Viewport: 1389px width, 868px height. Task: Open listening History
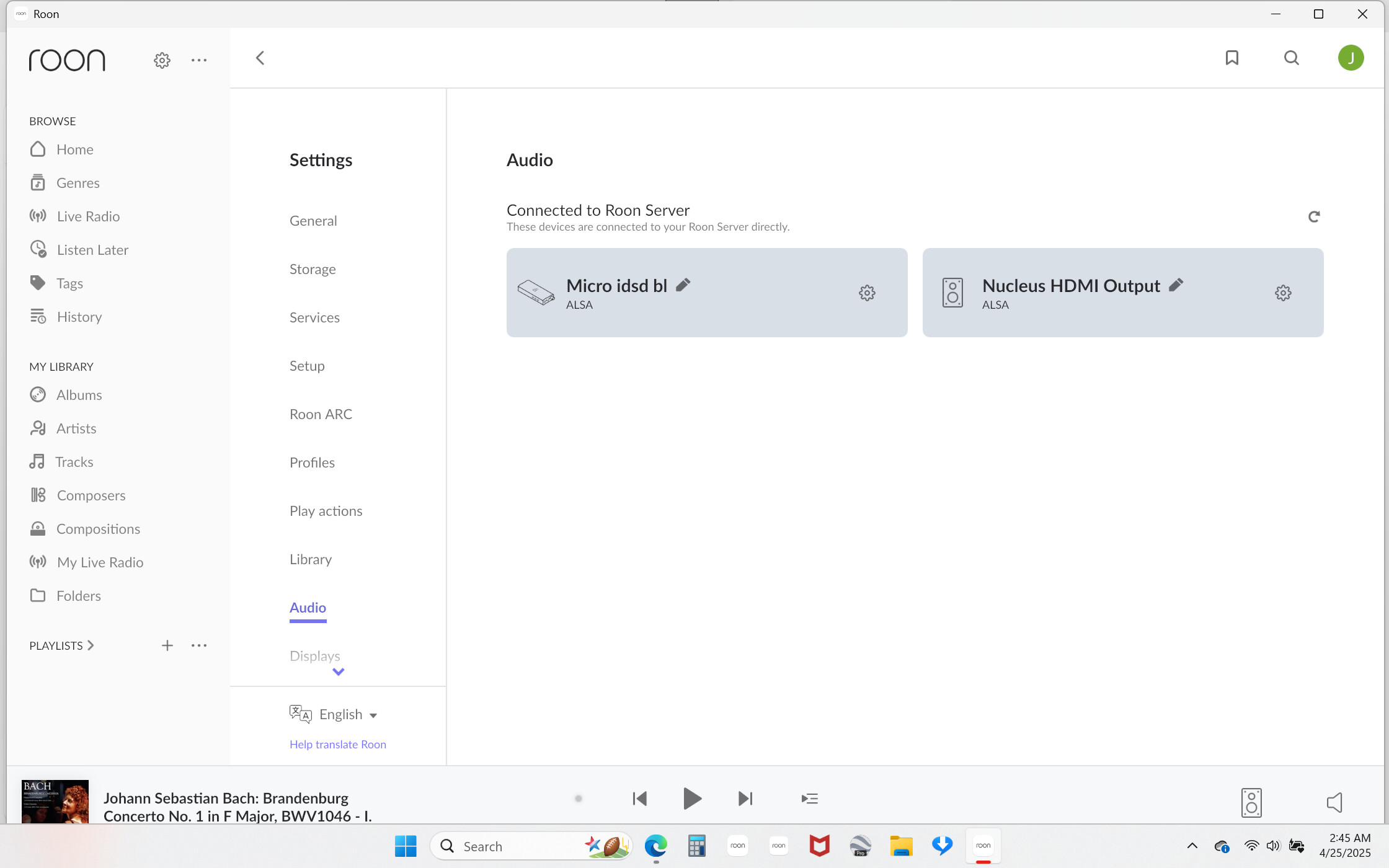[x=66, y=317]
